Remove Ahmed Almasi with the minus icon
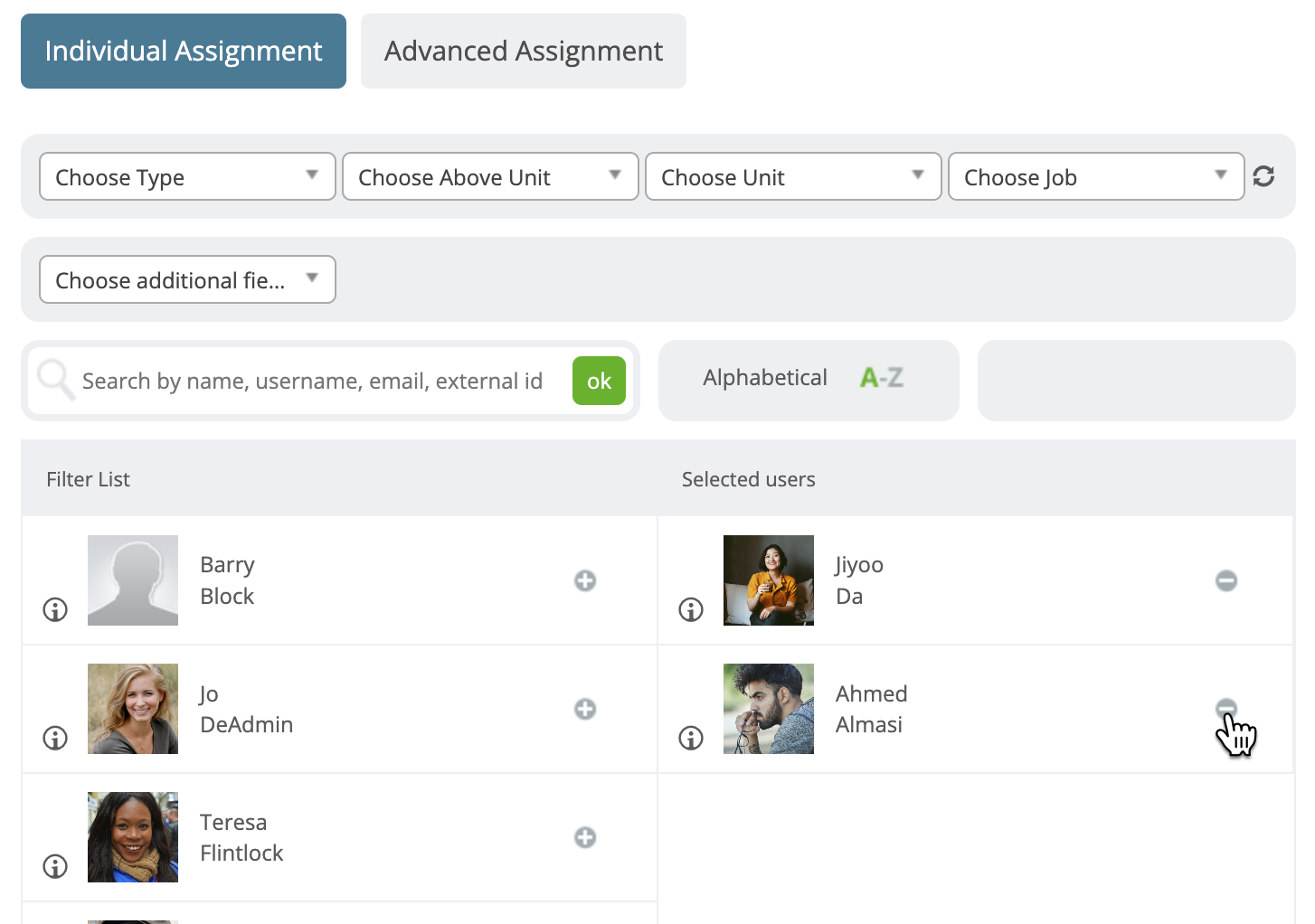This screenshot has height=924, width=1315. [1225, 709]
